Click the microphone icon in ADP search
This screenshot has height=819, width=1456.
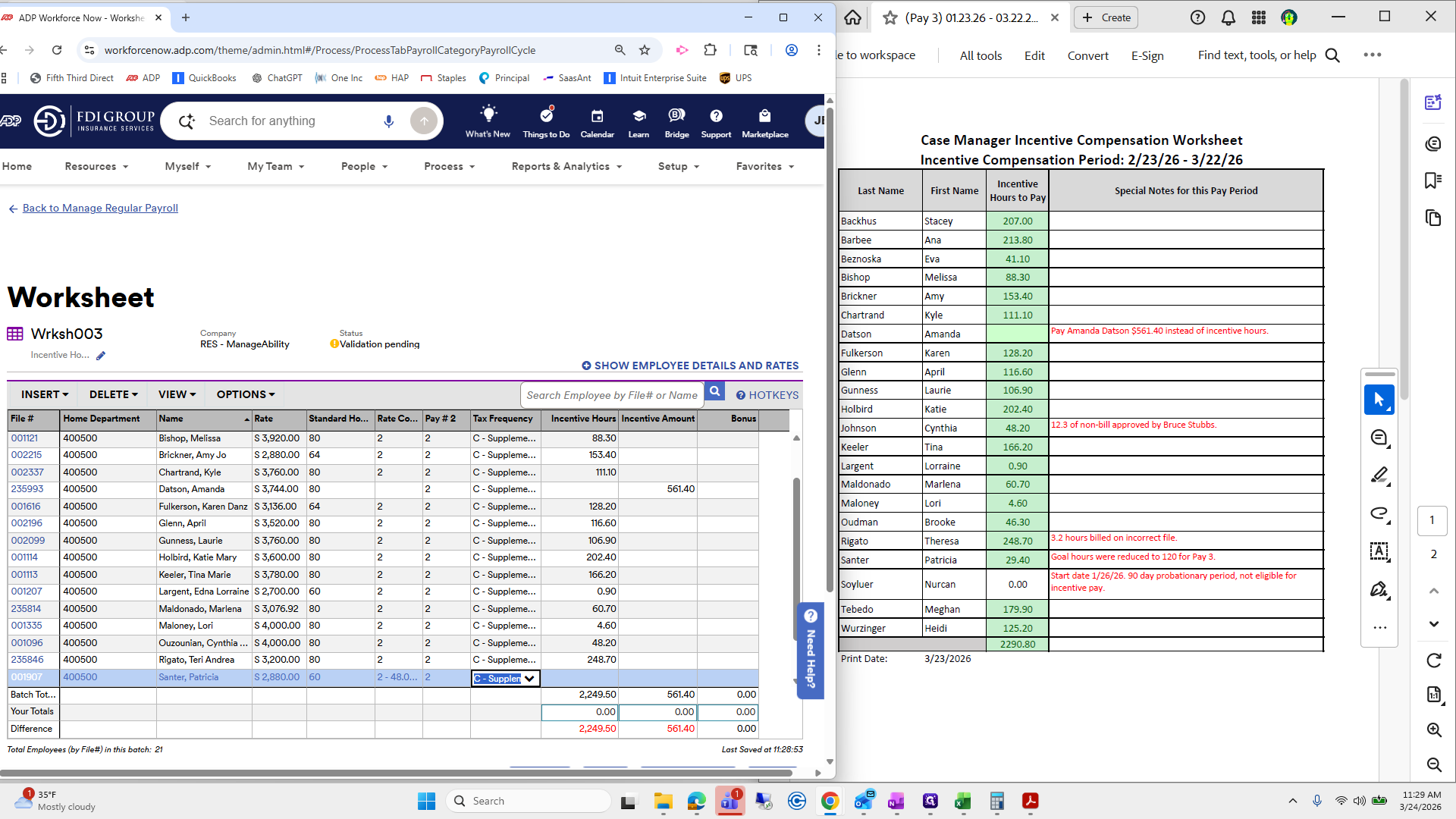pyautogui.click(x=388, y=121)
